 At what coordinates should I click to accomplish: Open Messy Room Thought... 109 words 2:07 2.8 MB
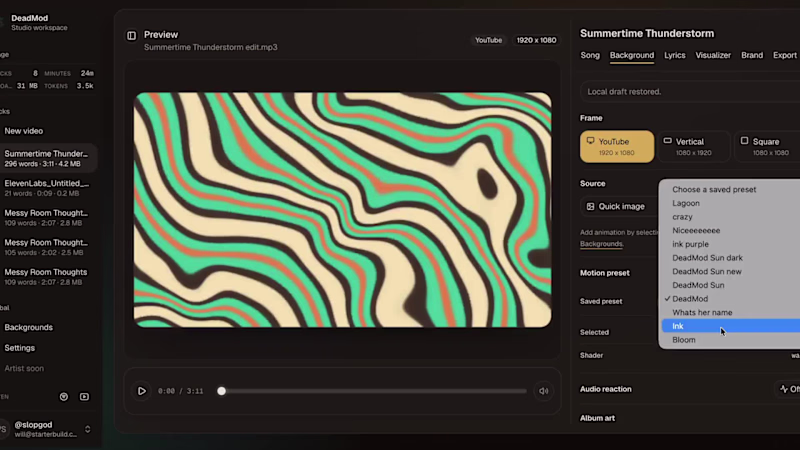[46, 217]
